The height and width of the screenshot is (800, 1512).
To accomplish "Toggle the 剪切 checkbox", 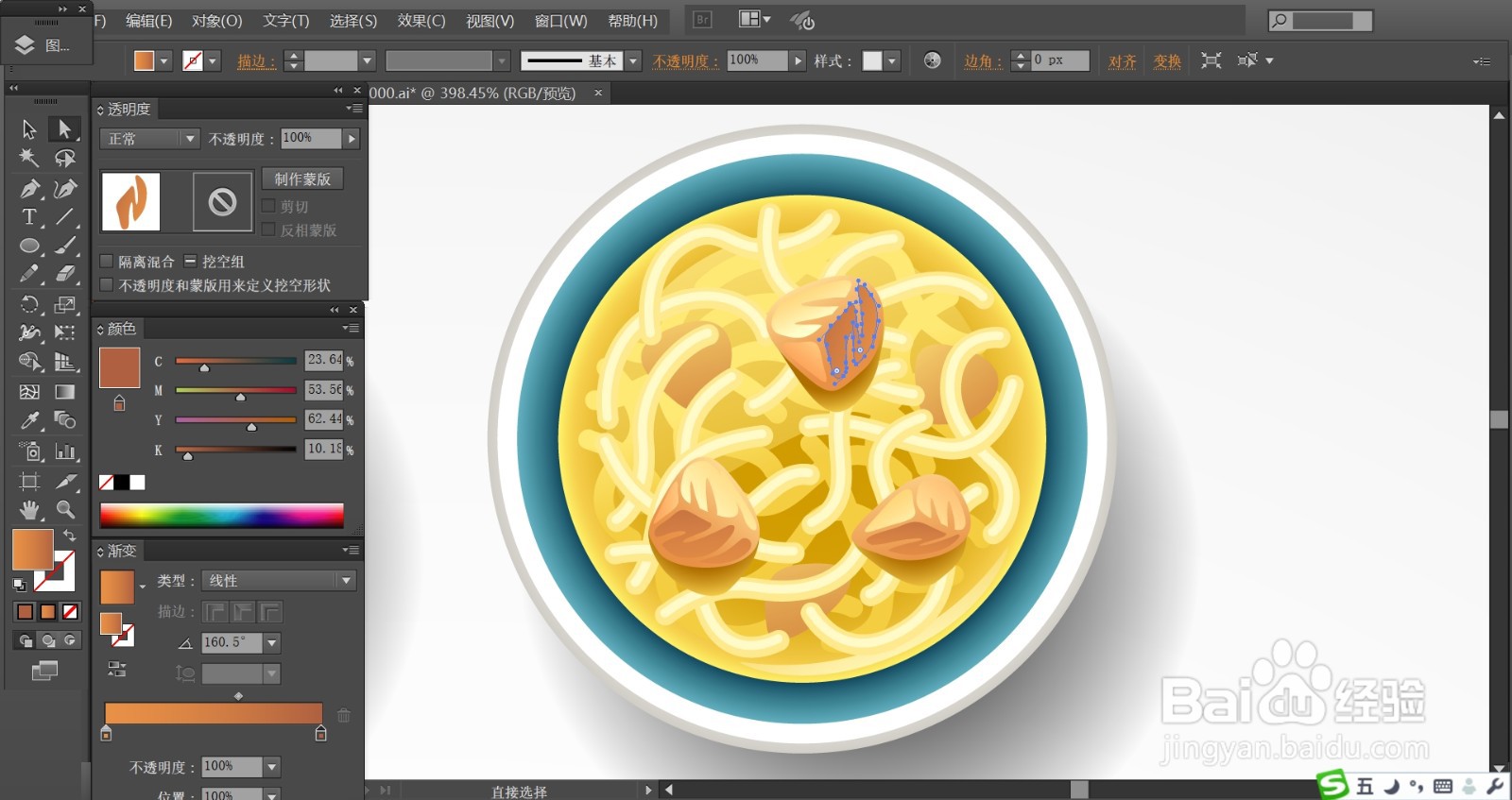I will click(268, 206).
